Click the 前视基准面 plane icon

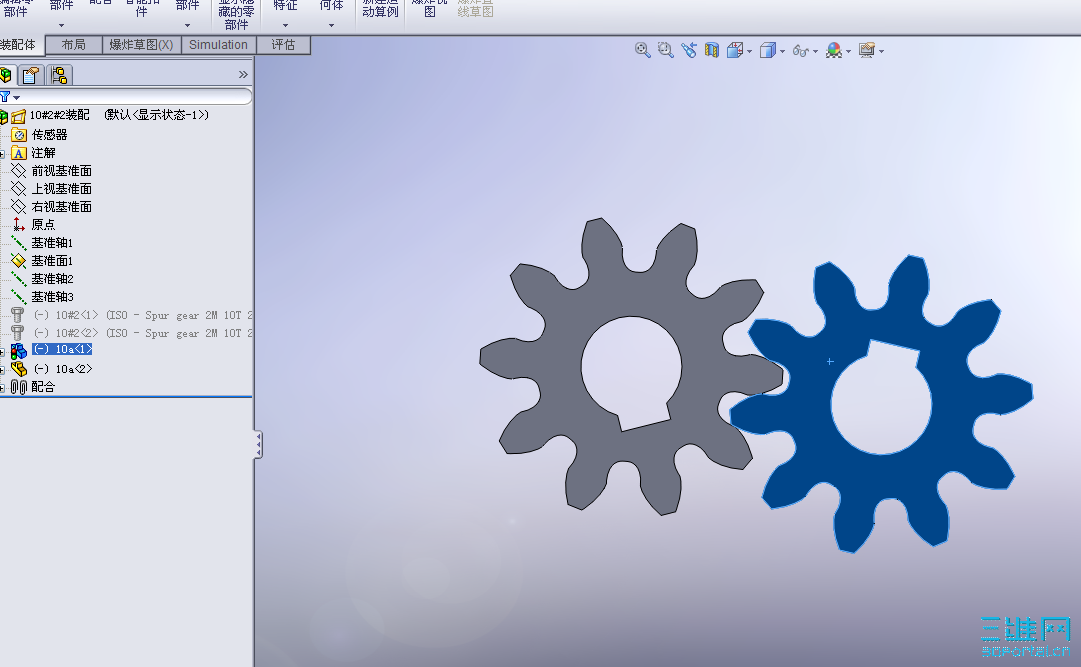pos(19,170)
